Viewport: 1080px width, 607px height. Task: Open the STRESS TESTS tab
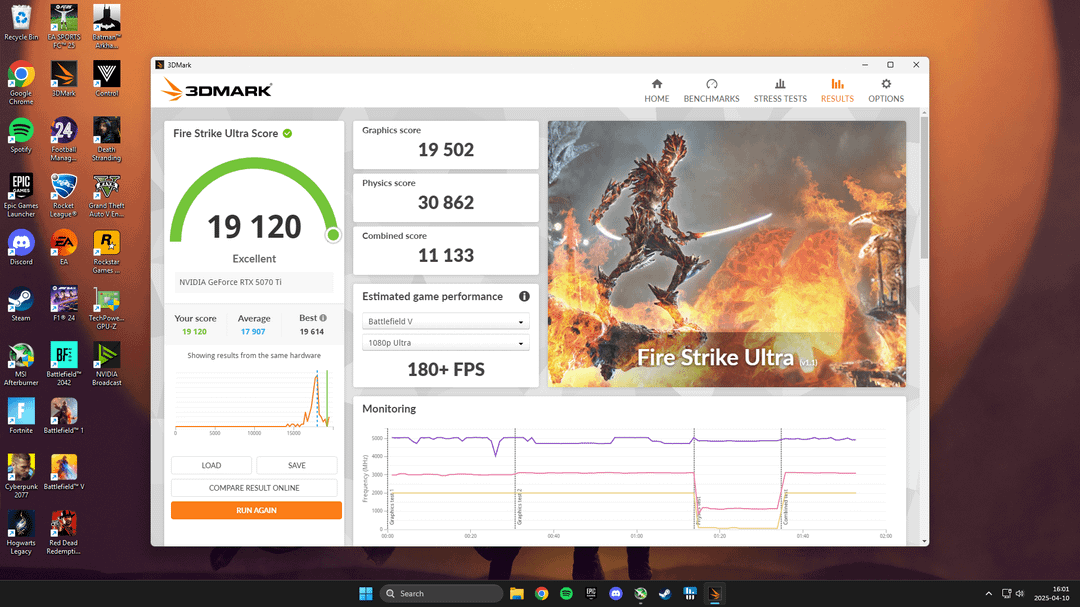point(780,90)
